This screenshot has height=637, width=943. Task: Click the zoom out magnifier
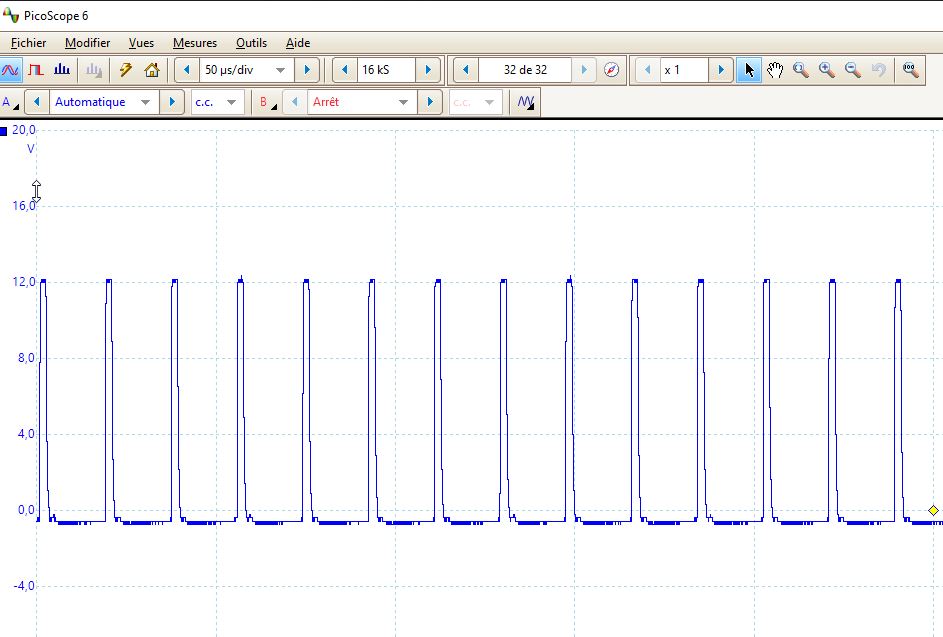853,70
